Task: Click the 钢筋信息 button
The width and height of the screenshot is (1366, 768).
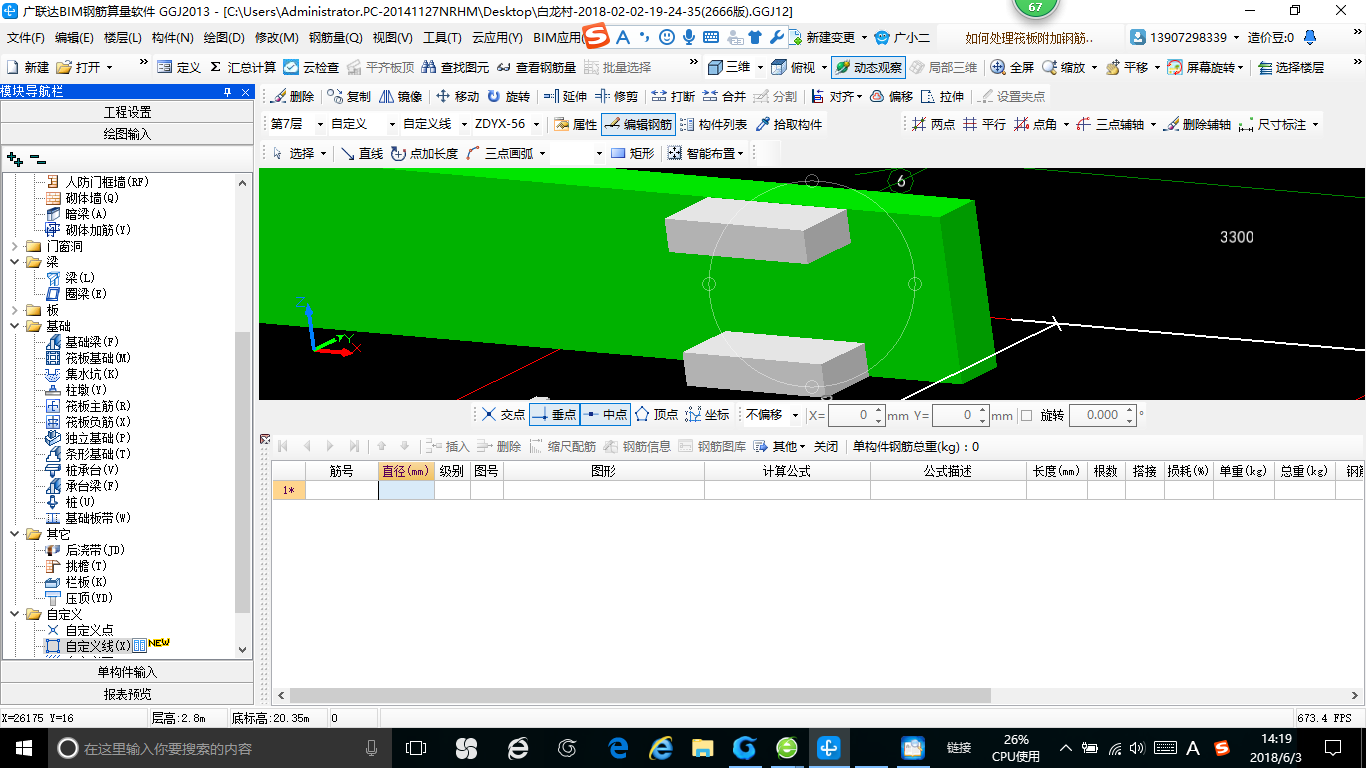Action: (x=637, y=446)
